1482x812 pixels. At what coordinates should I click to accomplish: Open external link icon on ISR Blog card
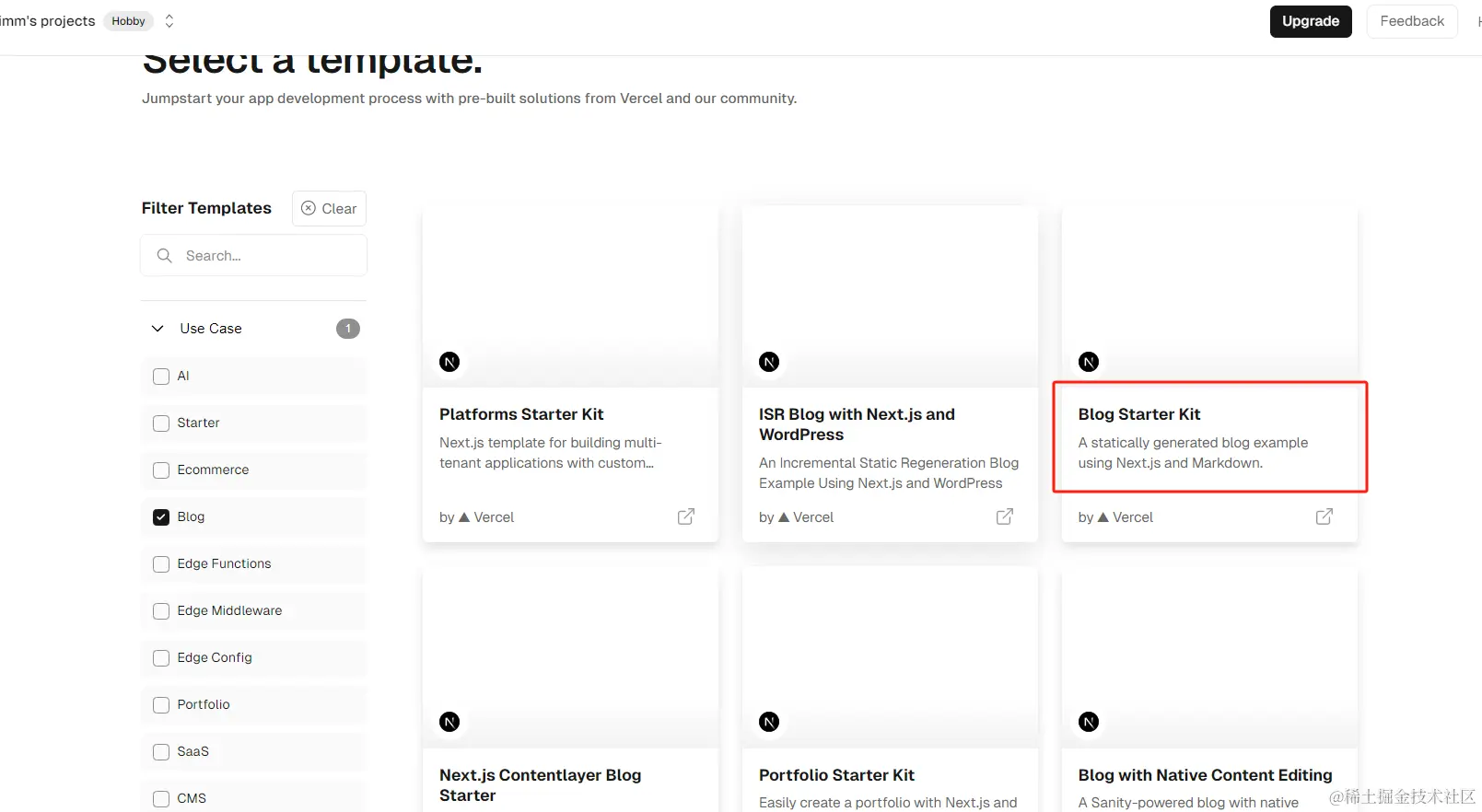click(x=1005, y=516)
